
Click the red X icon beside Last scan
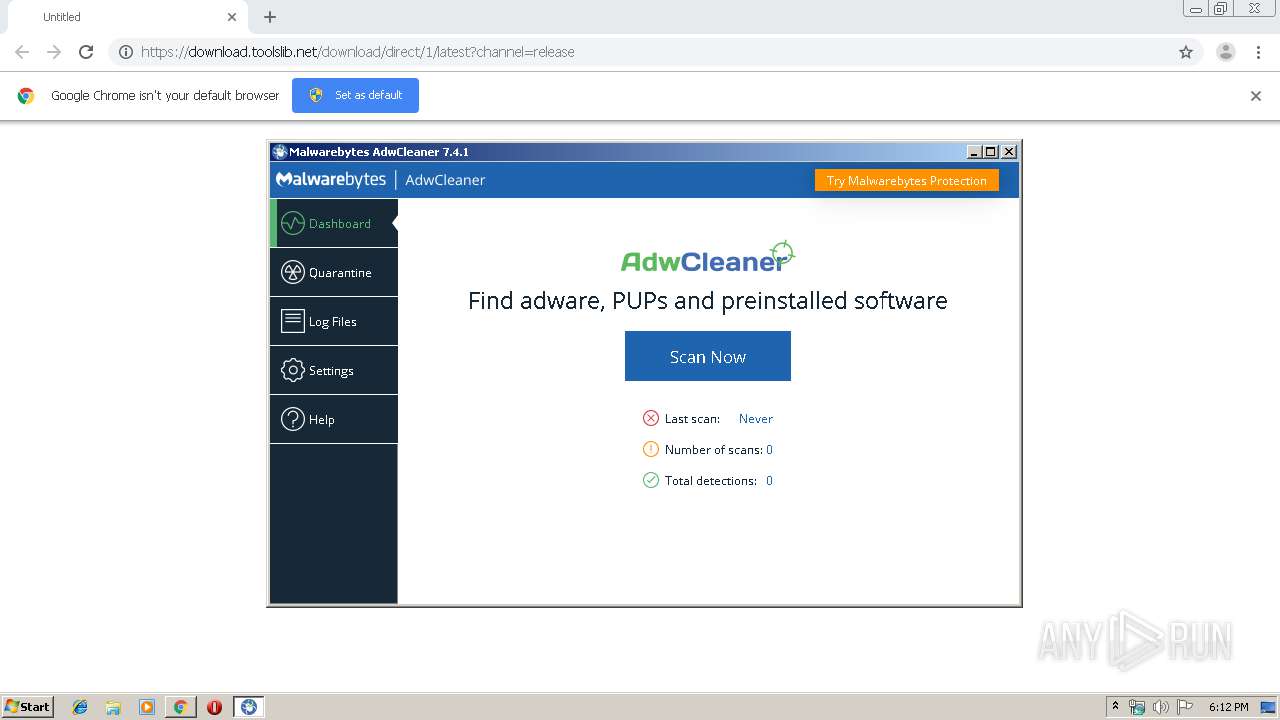coord(651,418)
